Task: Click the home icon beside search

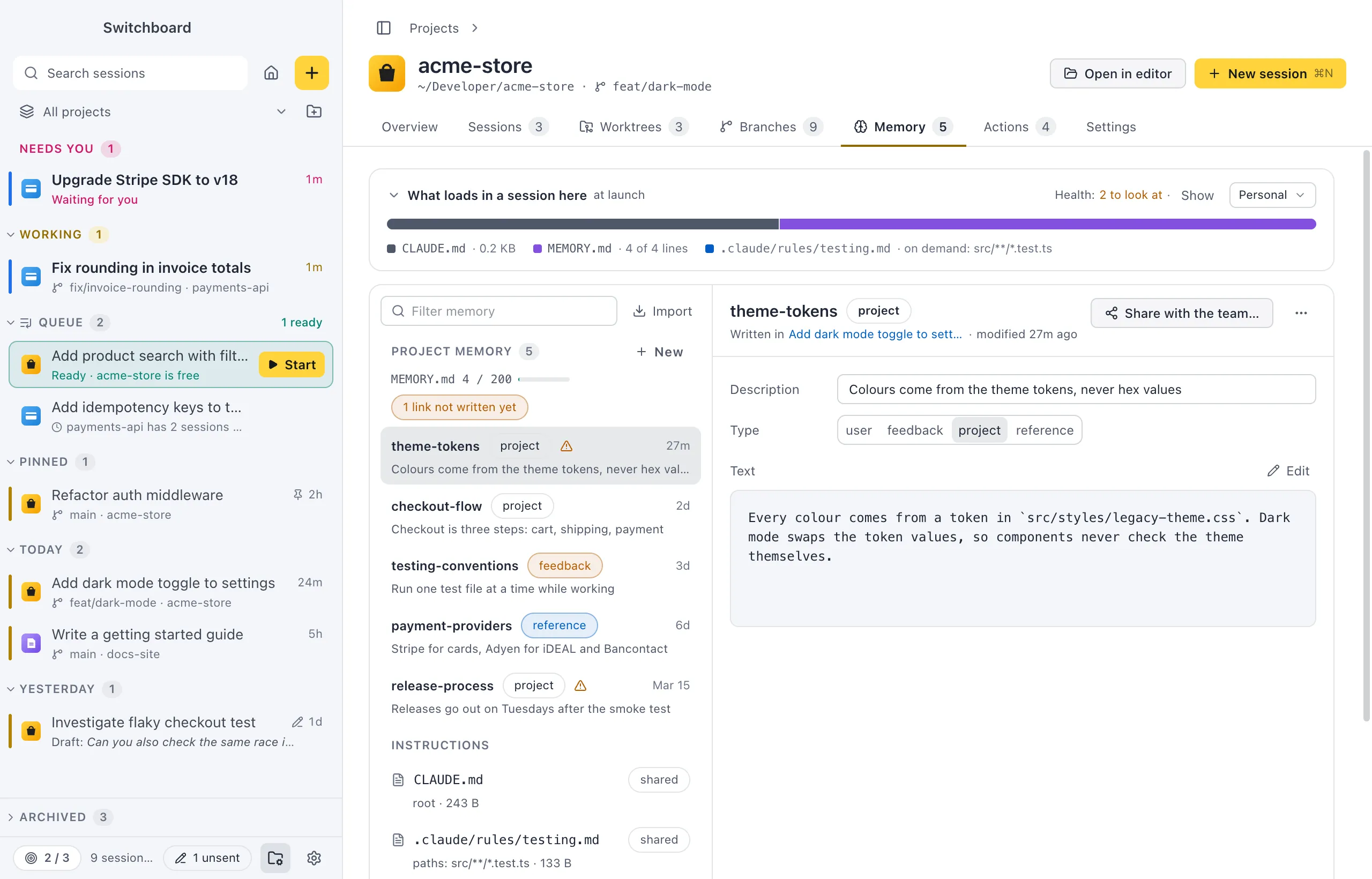Action: (x=271, y=73)
